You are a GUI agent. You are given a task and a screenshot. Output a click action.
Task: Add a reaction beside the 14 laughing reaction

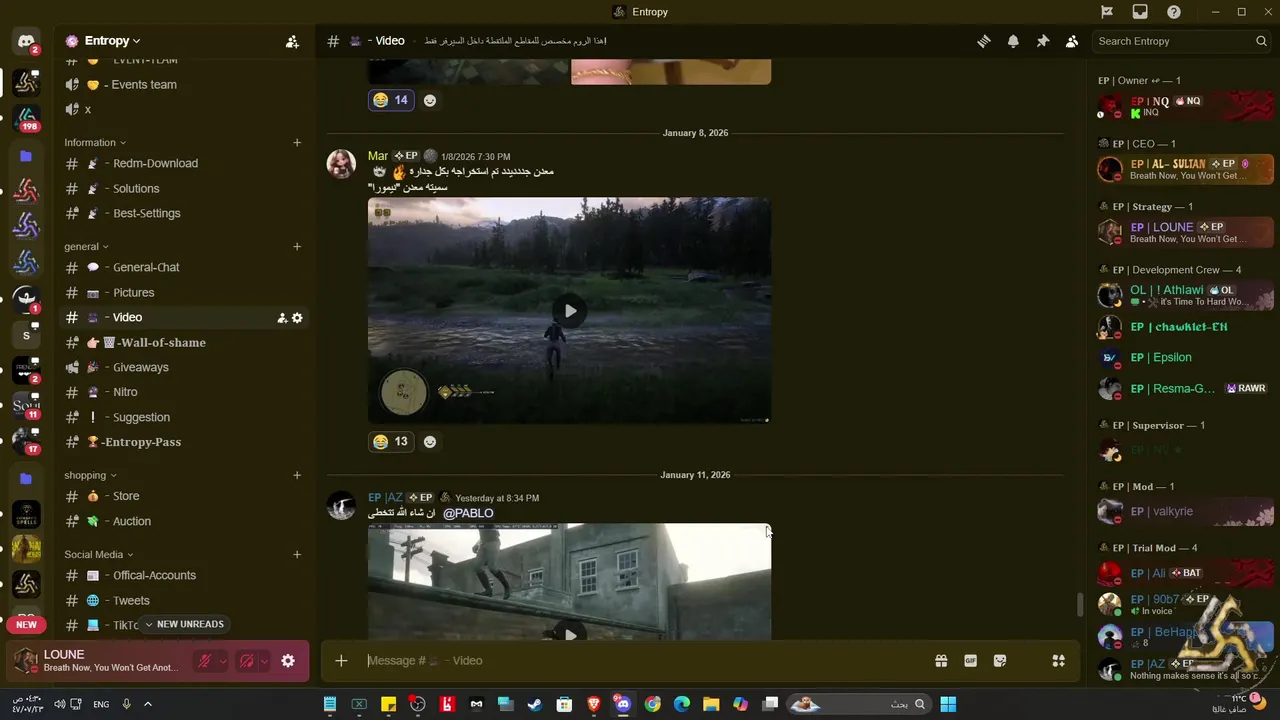tap(430, 100)
